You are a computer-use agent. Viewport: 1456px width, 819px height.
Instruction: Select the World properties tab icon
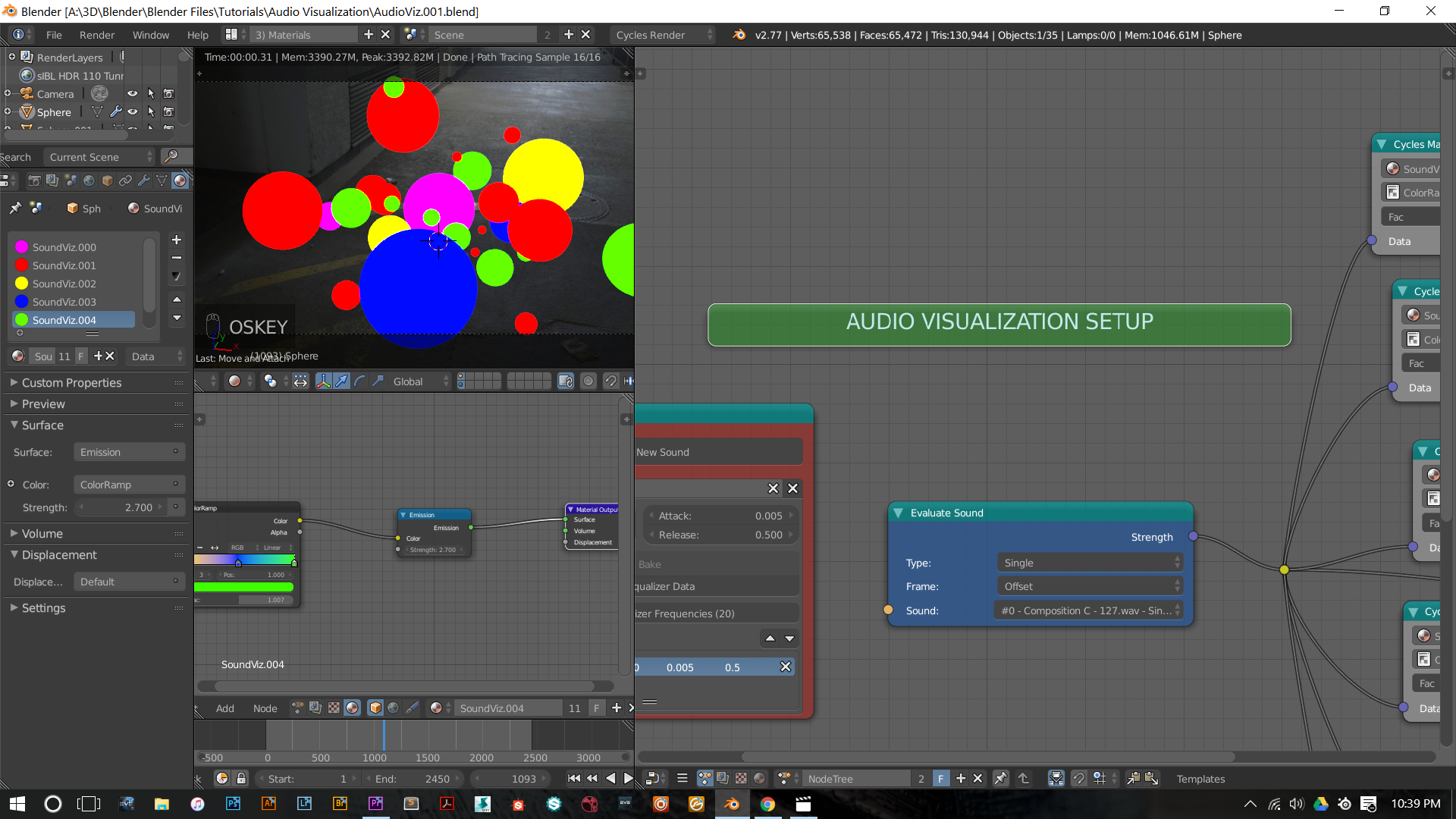coord(89,180)
